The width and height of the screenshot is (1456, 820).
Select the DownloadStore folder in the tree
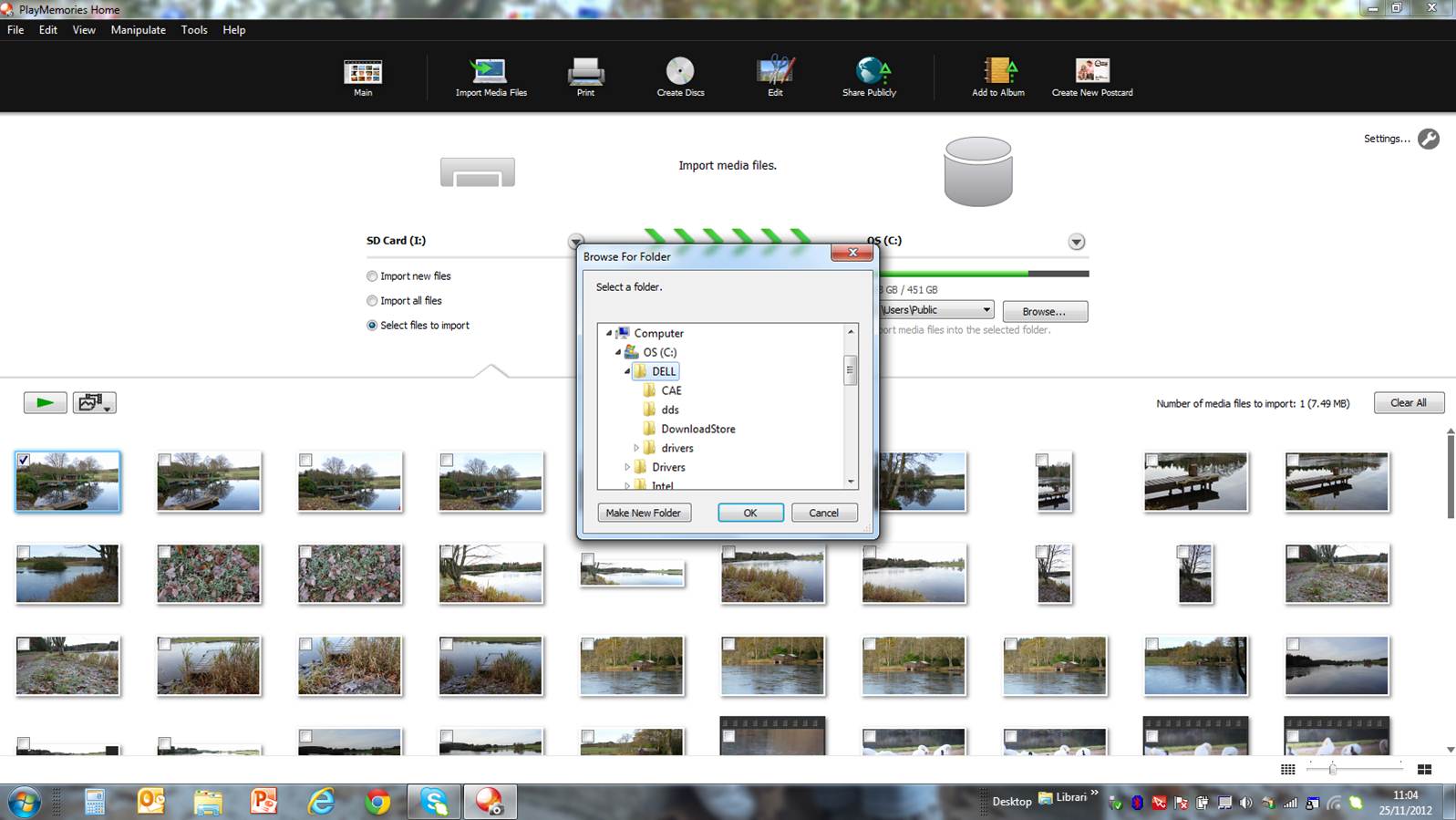pos(698,429)
